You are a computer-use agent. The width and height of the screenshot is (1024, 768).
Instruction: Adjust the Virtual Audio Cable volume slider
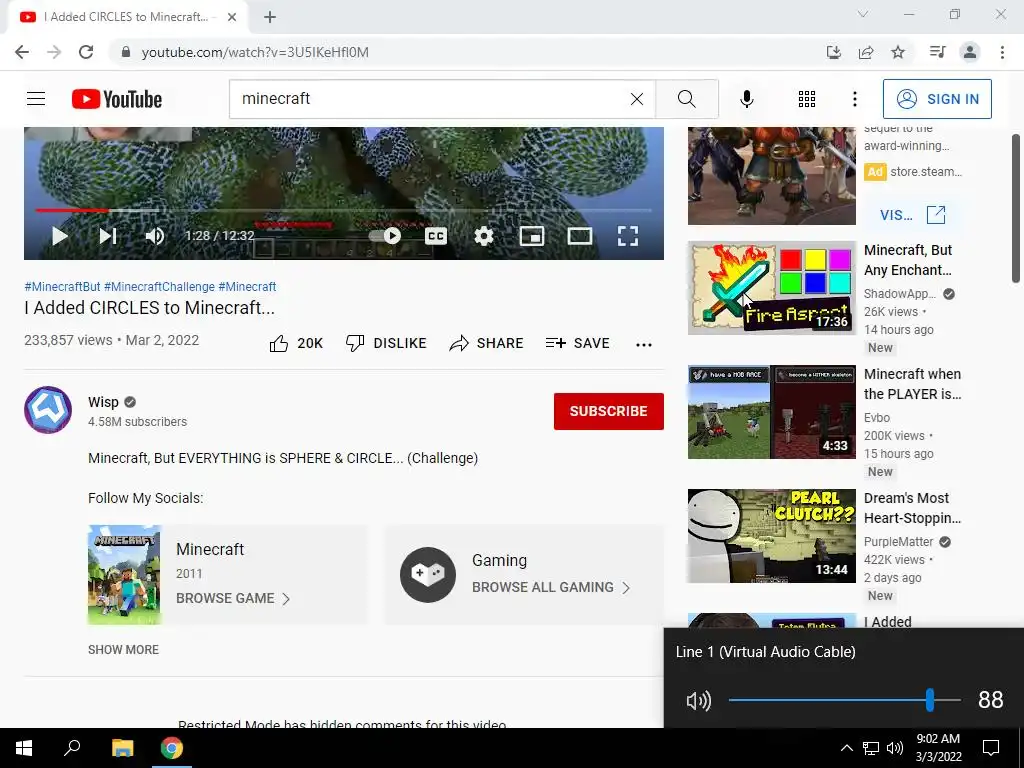(844, 700)
